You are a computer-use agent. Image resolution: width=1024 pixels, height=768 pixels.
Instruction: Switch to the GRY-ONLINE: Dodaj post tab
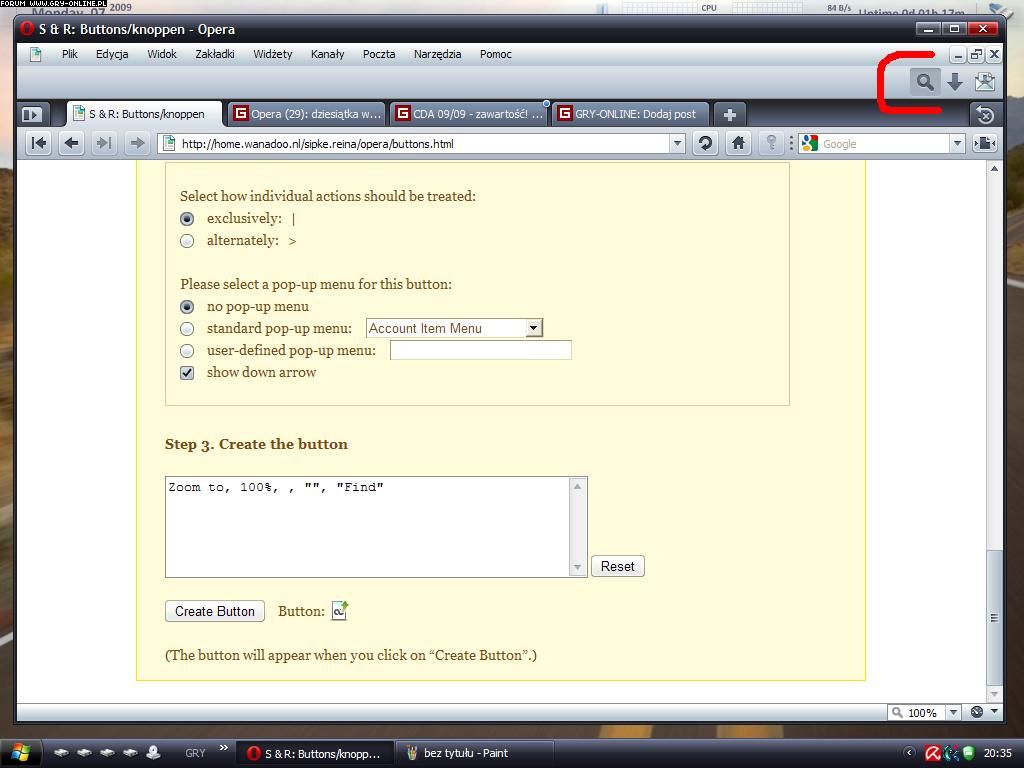[631, 114]
